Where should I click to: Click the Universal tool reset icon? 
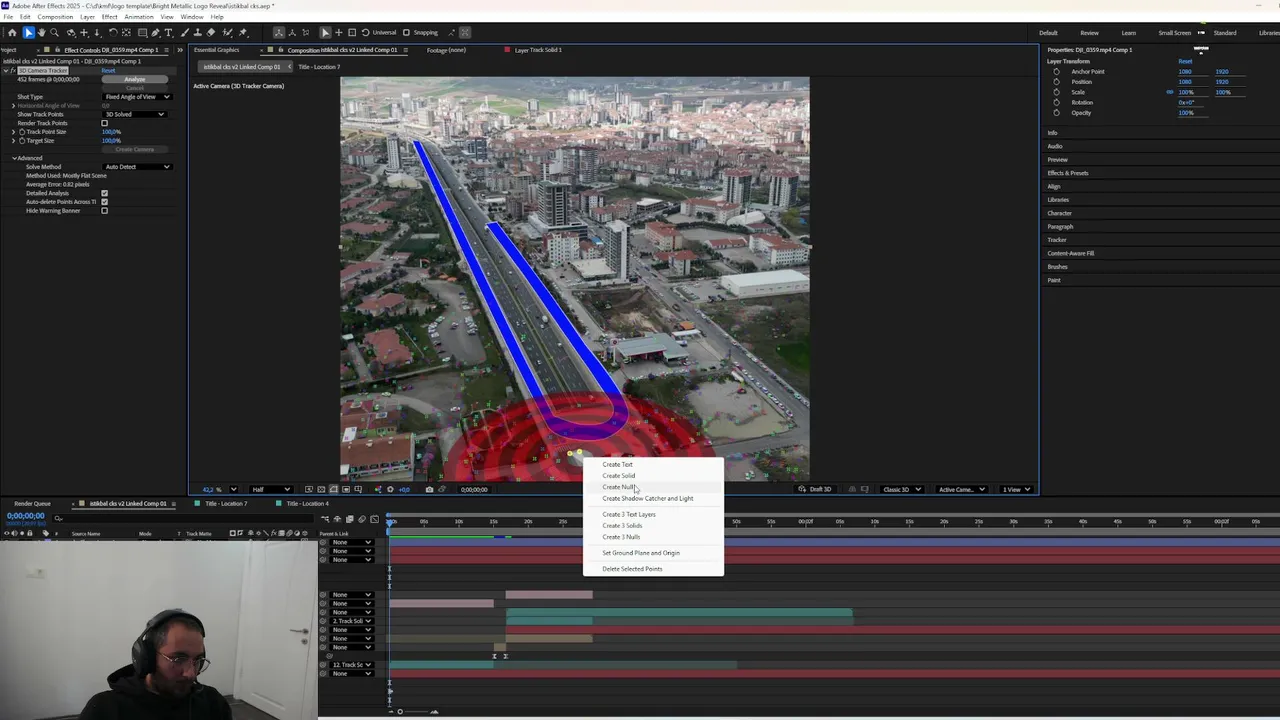[364, 32]
